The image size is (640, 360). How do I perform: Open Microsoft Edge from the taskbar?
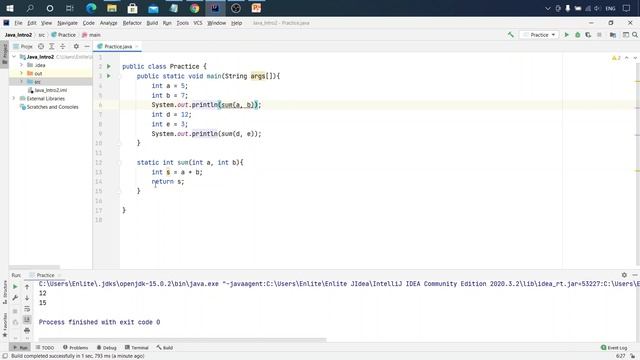point(91,8)
